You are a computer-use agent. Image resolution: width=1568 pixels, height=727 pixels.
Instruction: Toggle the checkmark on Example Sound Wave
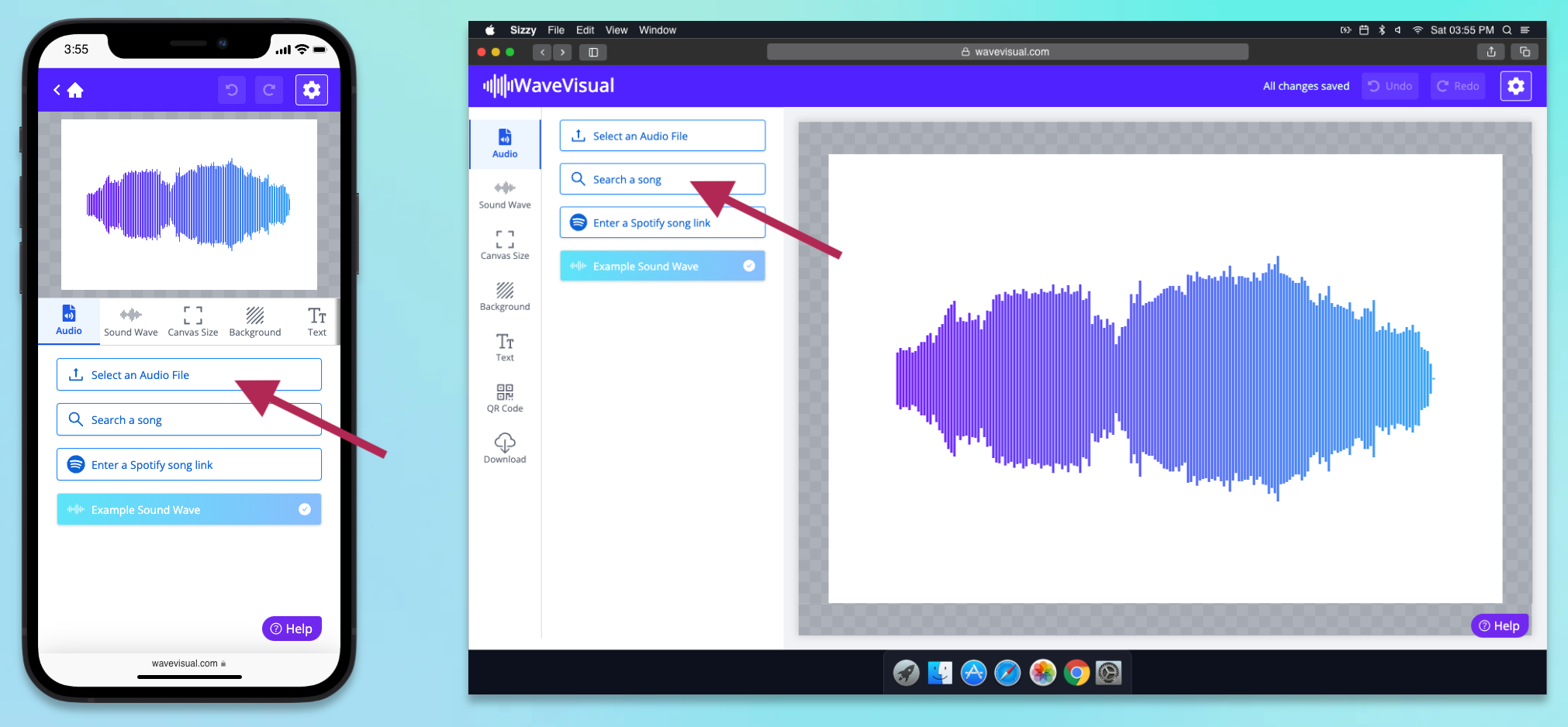[748, 266]
